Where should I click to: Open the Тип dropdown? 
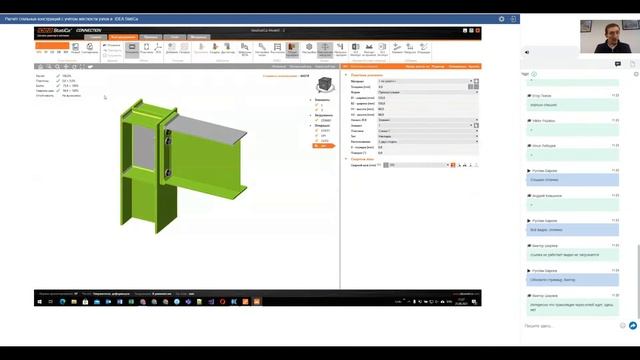(428, 136)
